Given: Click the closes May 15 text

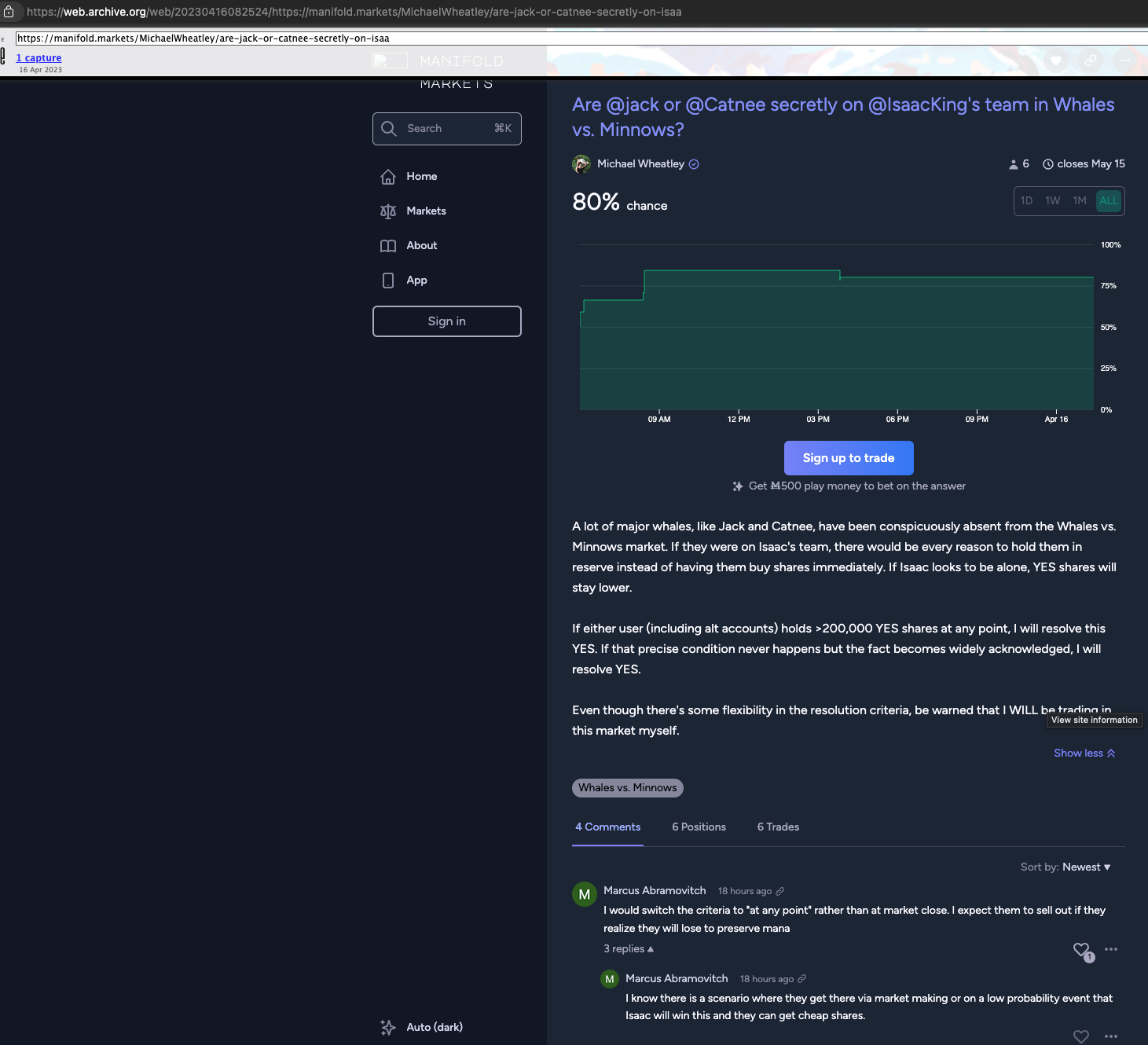Looking at the screenshot, I should tap(1091, 164).
